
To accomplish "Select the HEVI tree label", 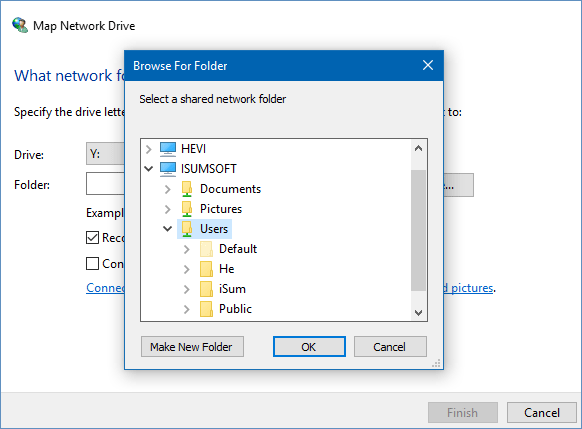I will point(193,149).
